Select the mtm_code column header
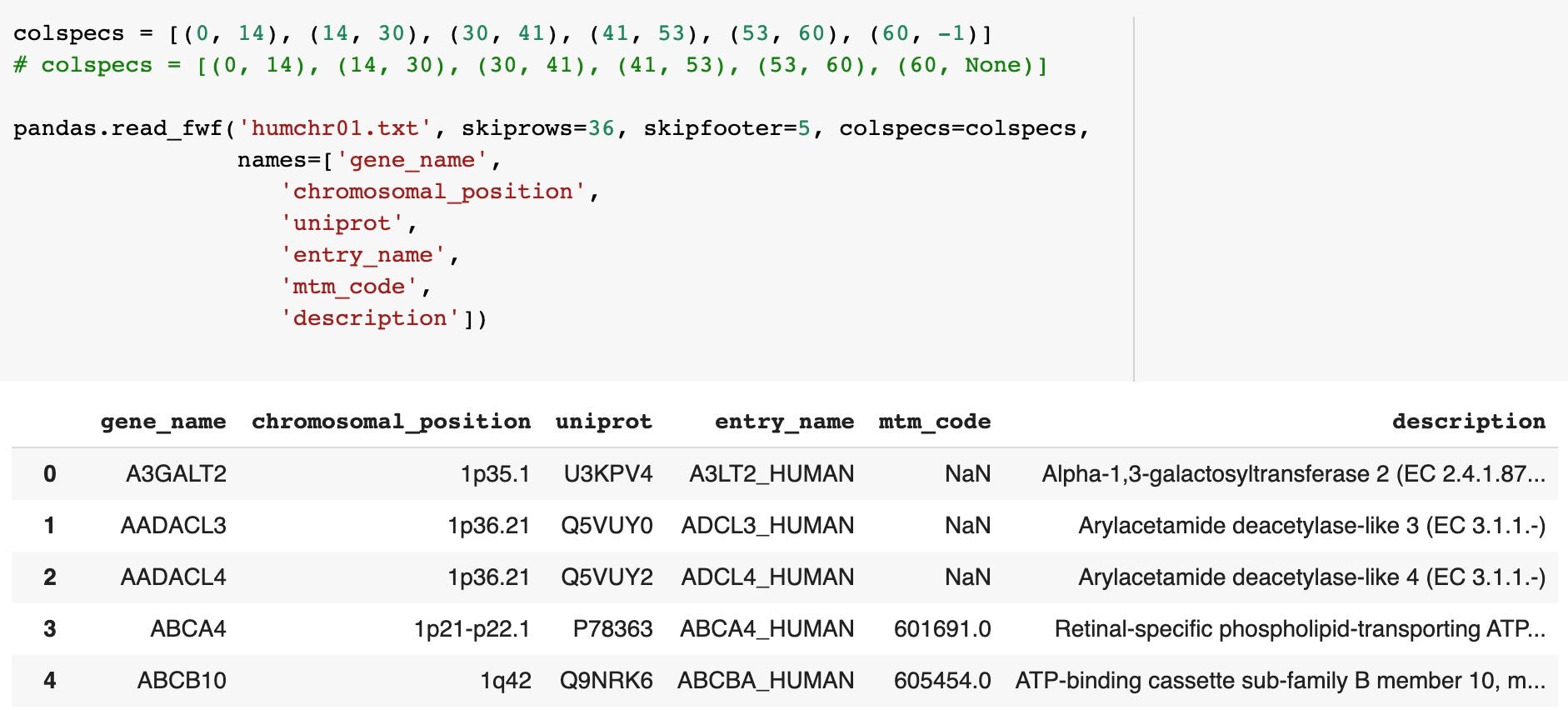The image size is (1568, 710). (x=934, y=422)
